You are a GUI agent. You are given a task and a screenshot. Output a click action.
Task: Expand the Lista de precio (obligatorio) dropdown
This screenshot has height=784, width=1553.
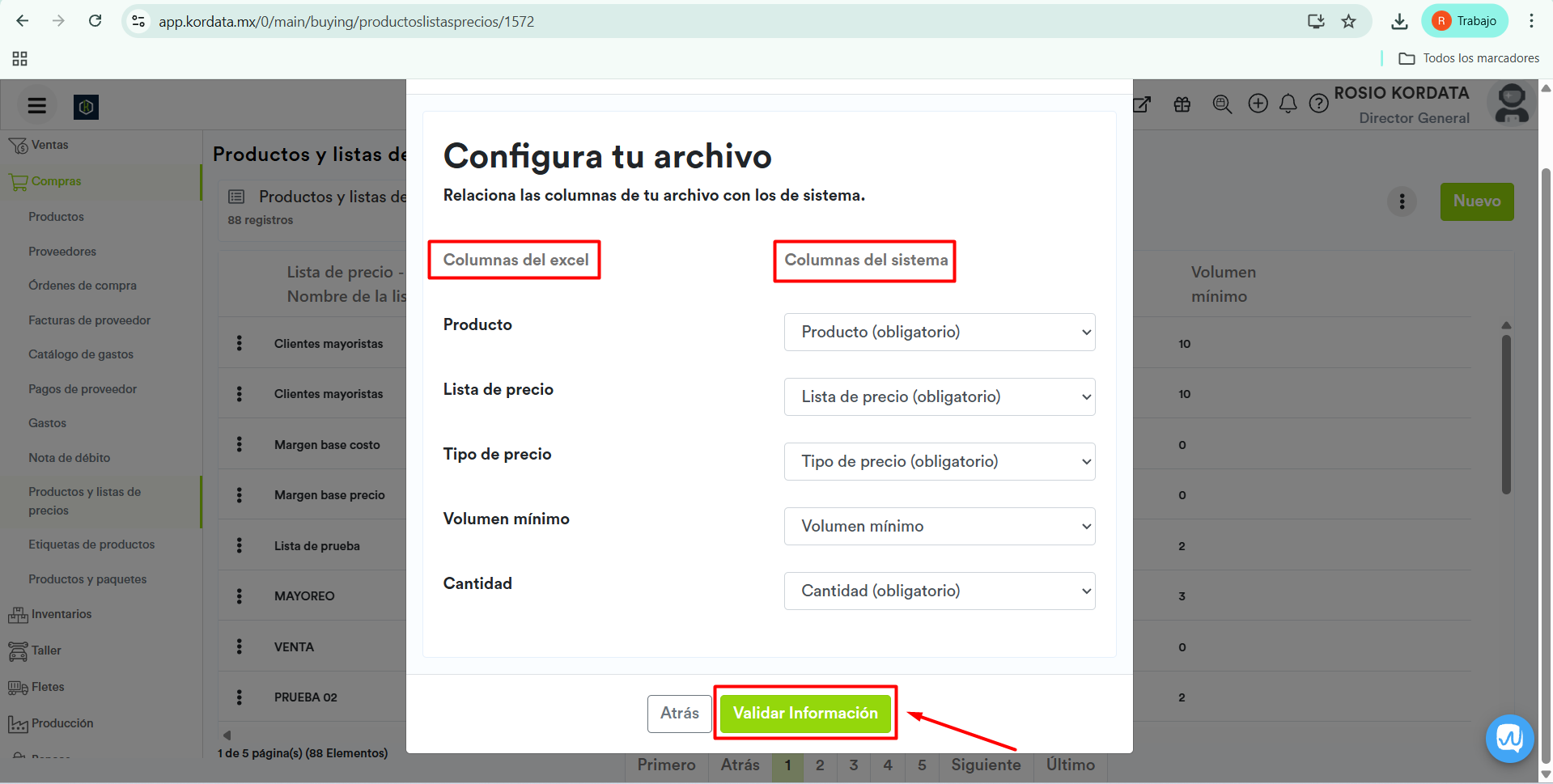click(x=939, y=397)
